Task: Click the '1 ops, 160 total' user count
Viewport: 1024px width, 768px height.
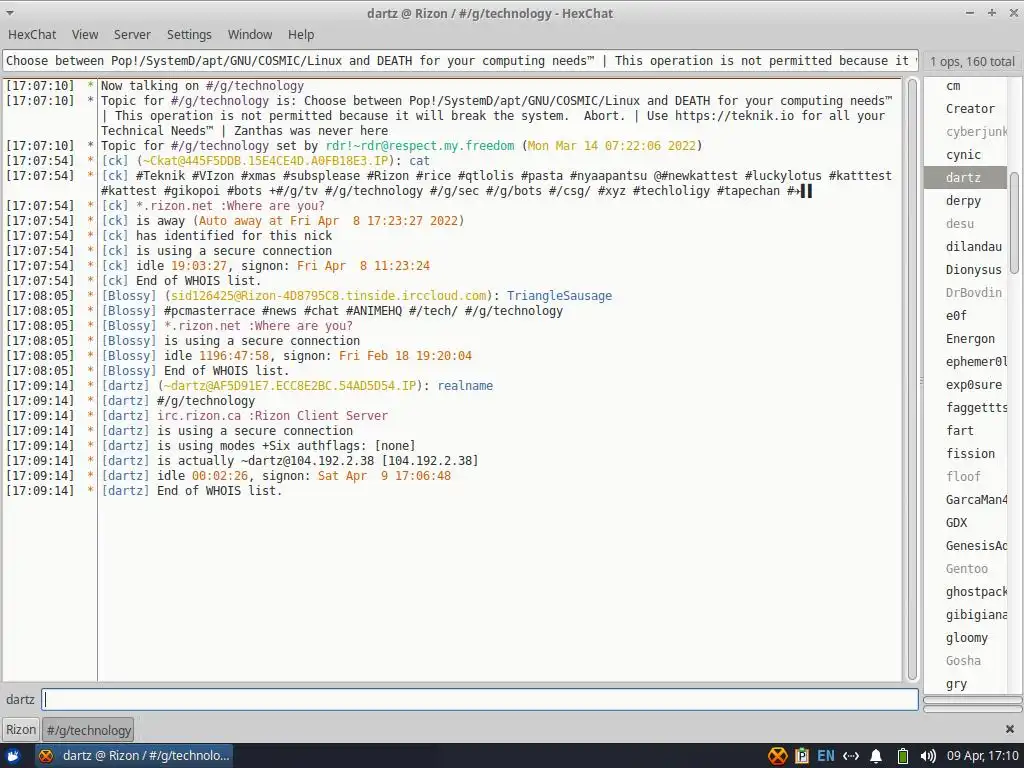Action: coord(972,61)
